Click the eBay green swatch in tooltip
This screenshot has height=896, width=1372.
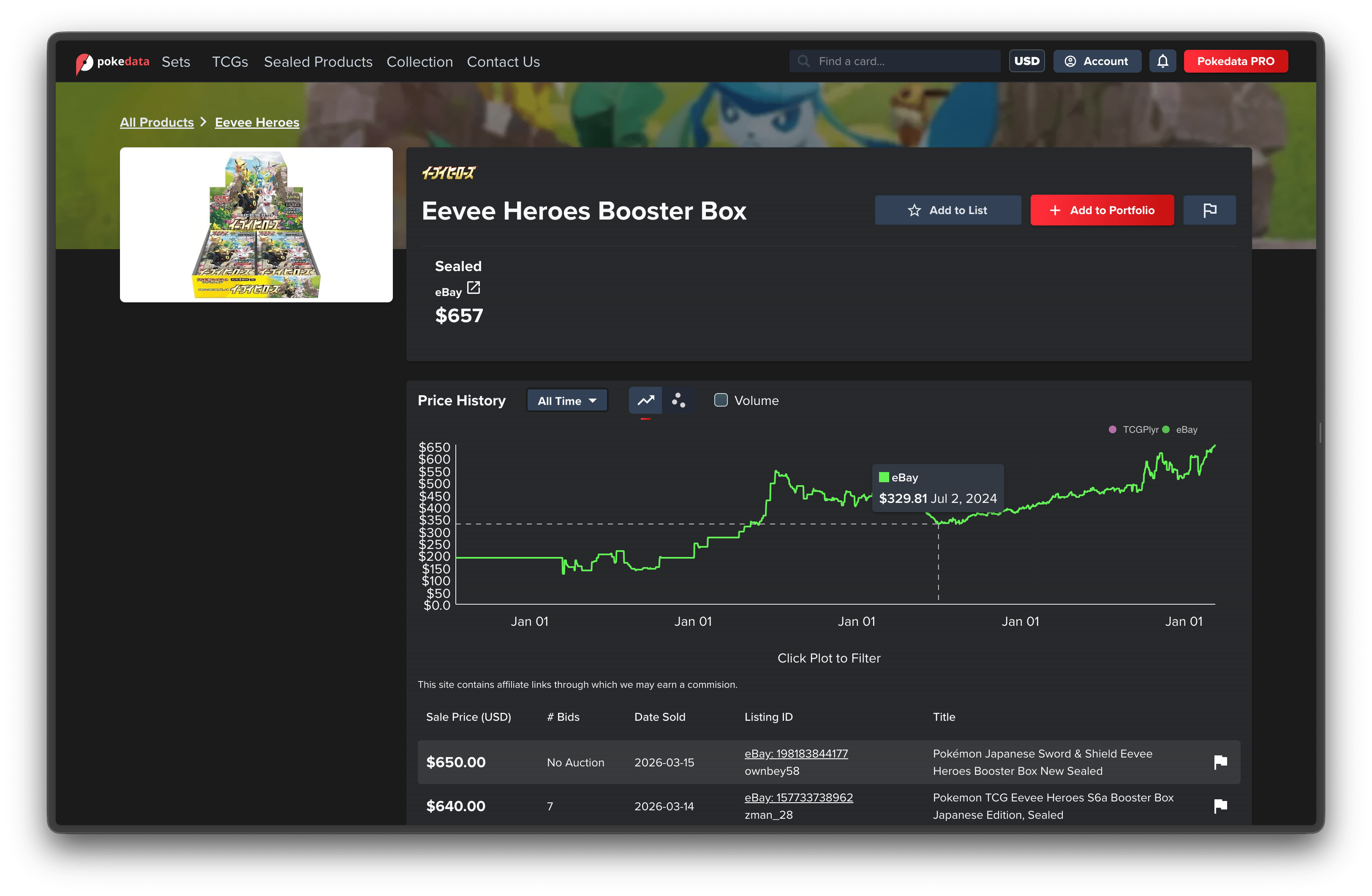(x=884, y=478)
